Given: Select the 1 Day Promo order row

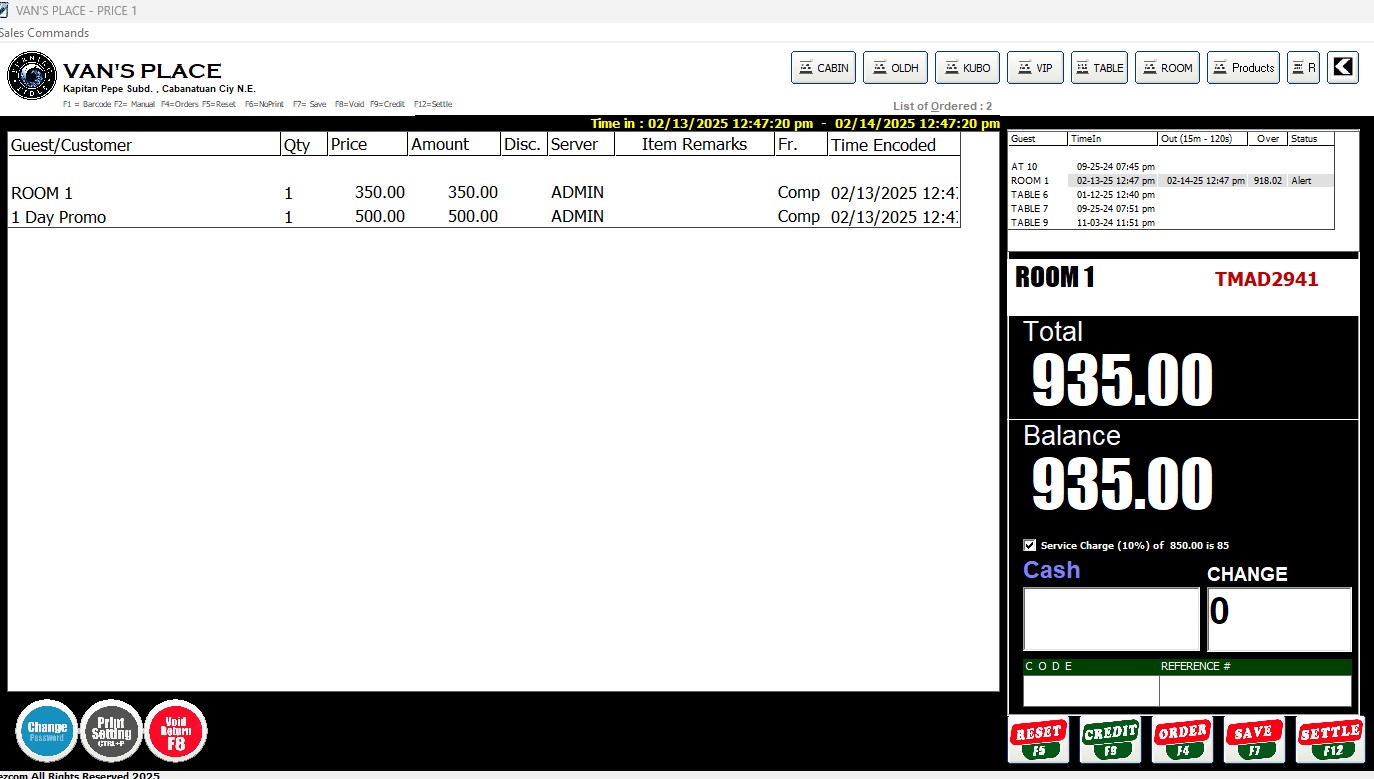Looking at the screenshot, I should [59, 217].
